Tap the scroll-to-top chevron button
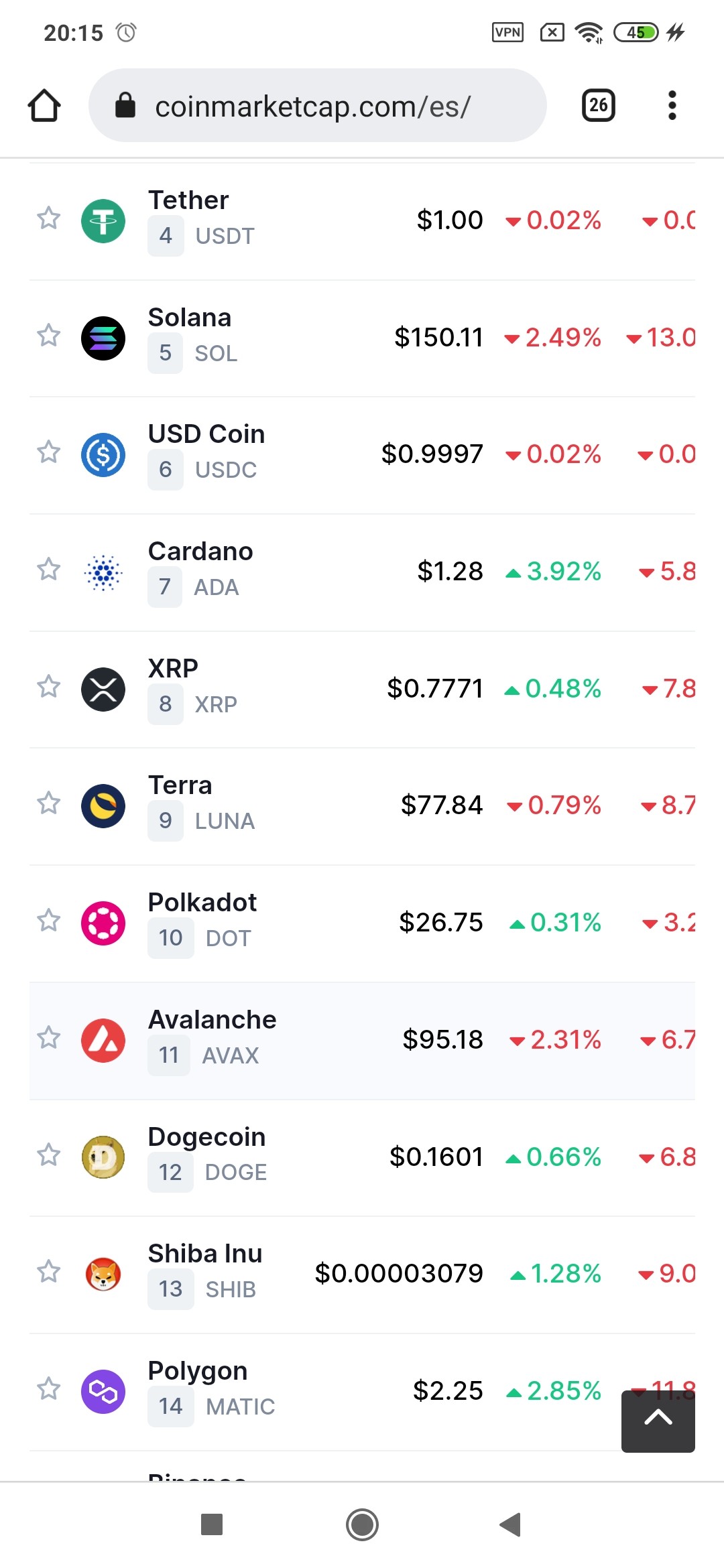 pos(658,1421)
